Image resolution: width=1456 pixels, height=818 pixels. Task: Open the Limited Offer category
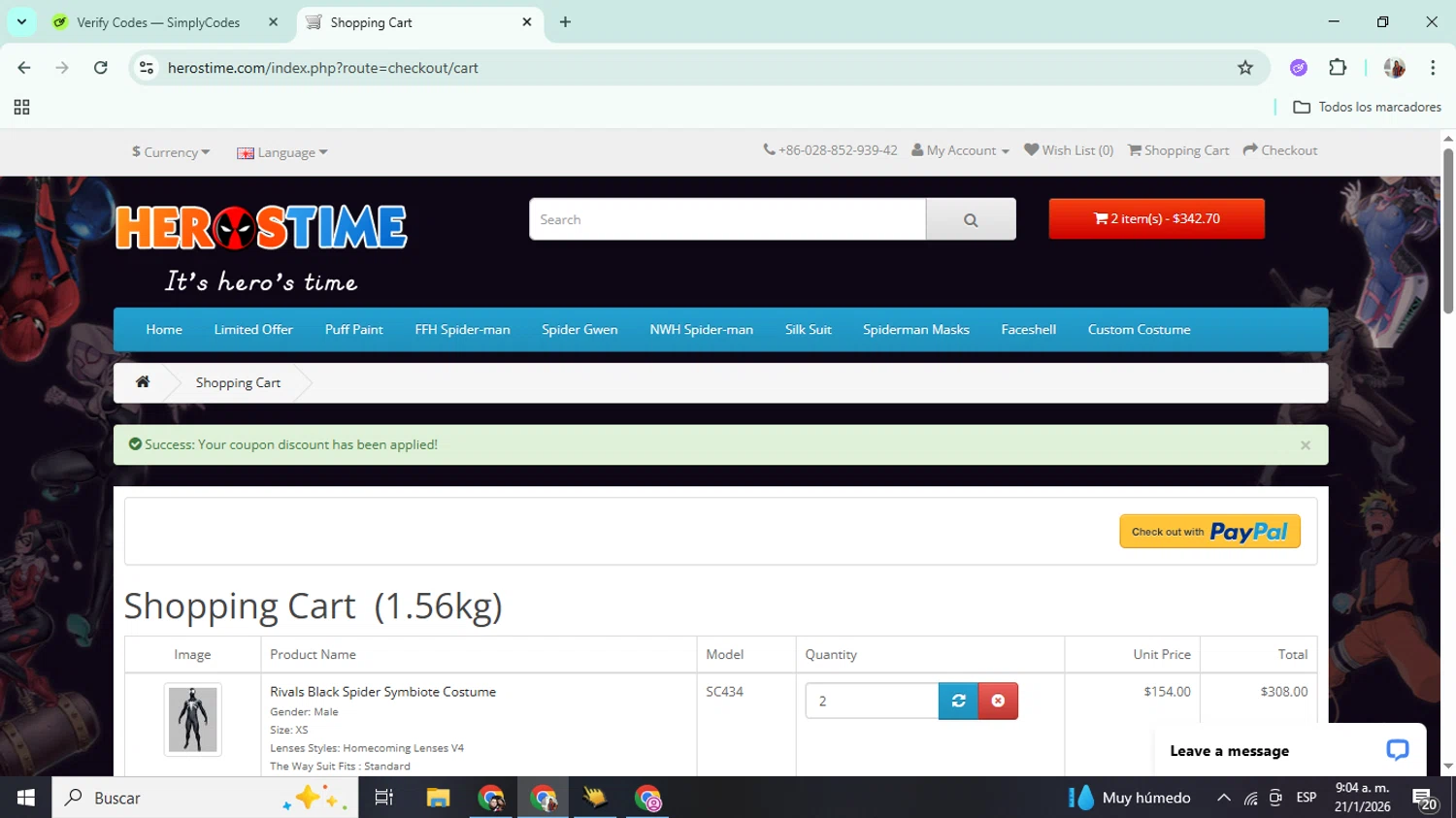coord(253,330)
